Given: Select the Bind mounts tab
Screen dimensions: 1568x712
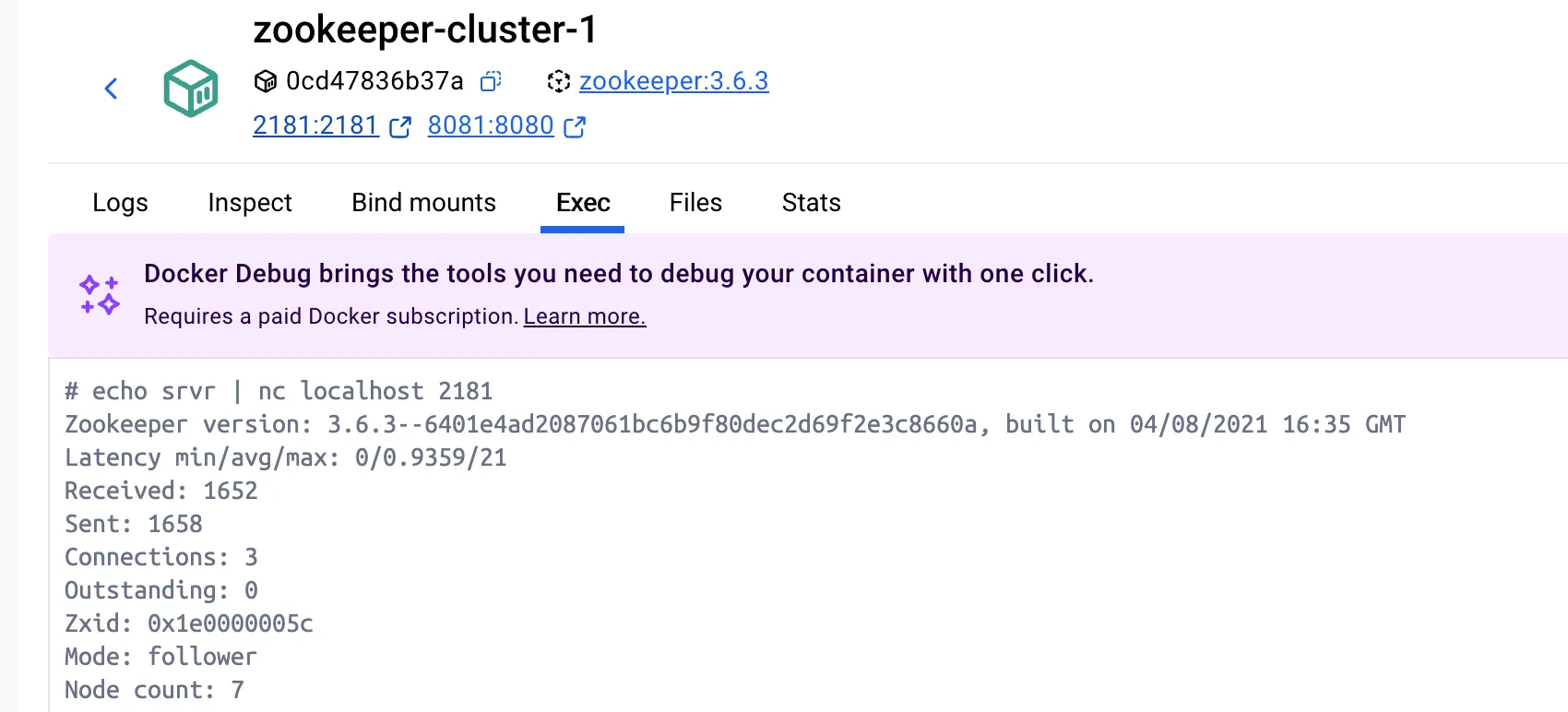Looking at the screenshot, I should point(424,203).
